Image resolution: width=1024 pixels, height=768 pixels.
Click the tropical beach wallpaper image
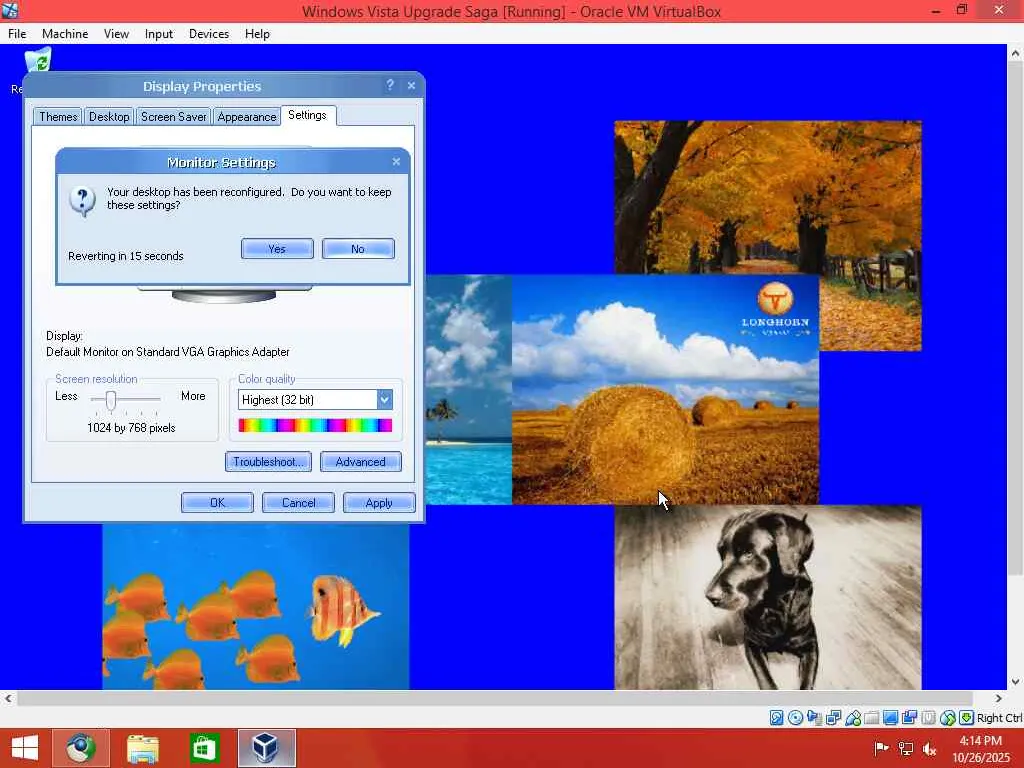[x=468, y=389]
